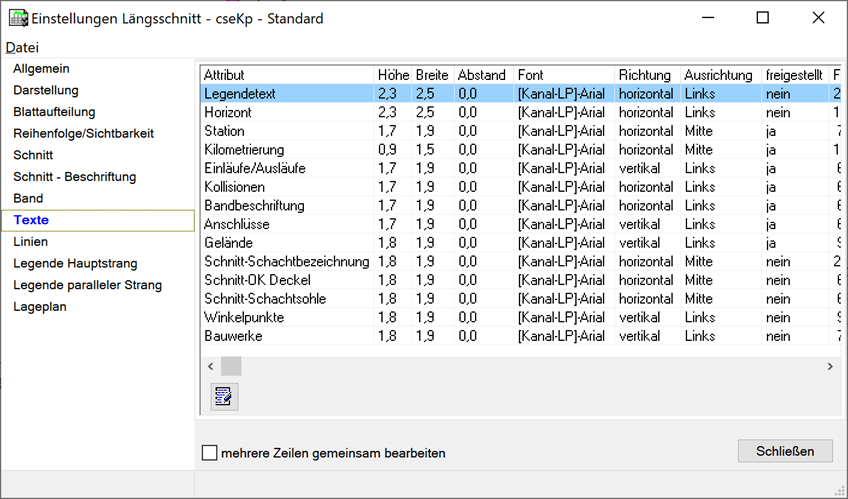Select Lageplan in the sidebar
Viewport: 848px width, 499px height.
point(39,307)
